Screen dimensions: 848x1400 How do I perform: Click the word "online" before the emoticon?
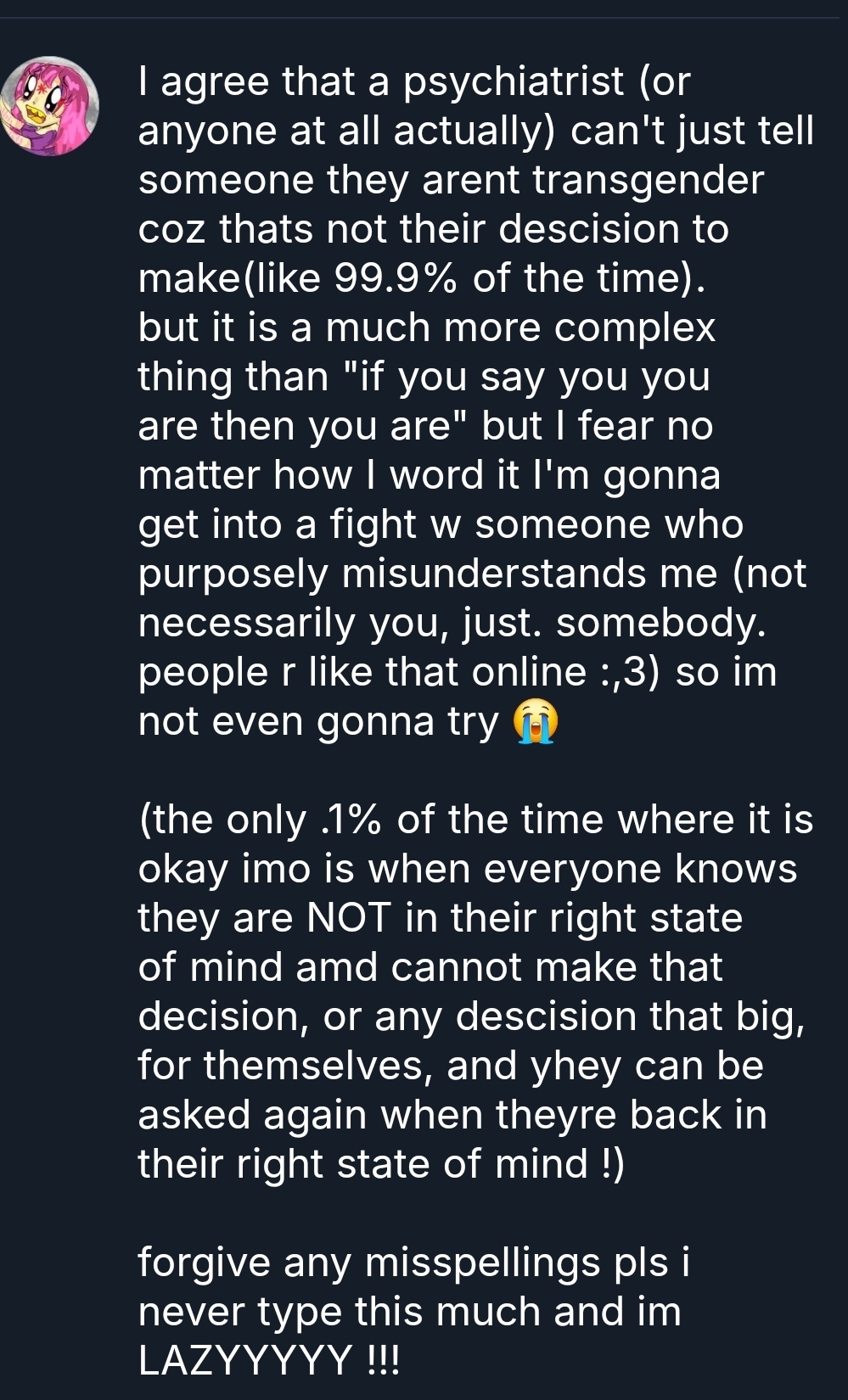pos(528,673)
